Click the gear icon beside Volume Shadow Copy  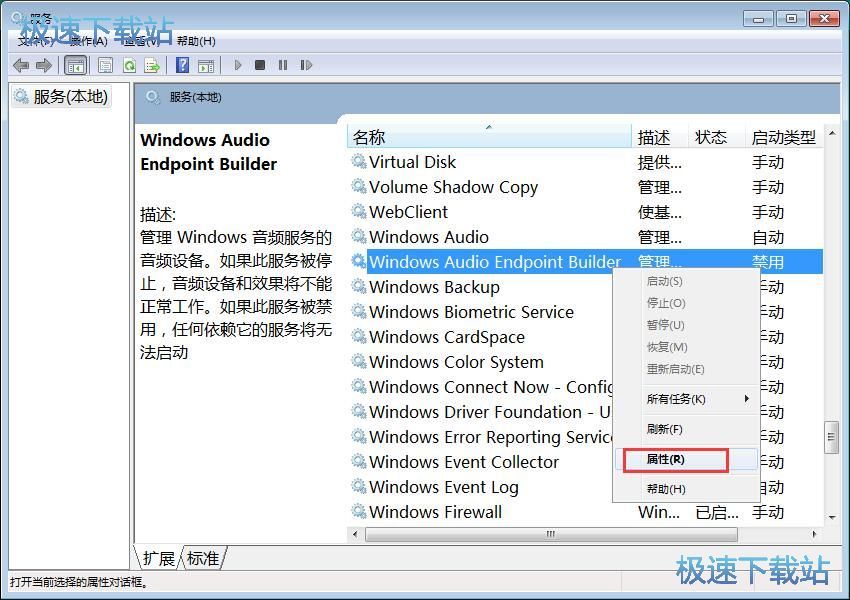click(359, 186)
